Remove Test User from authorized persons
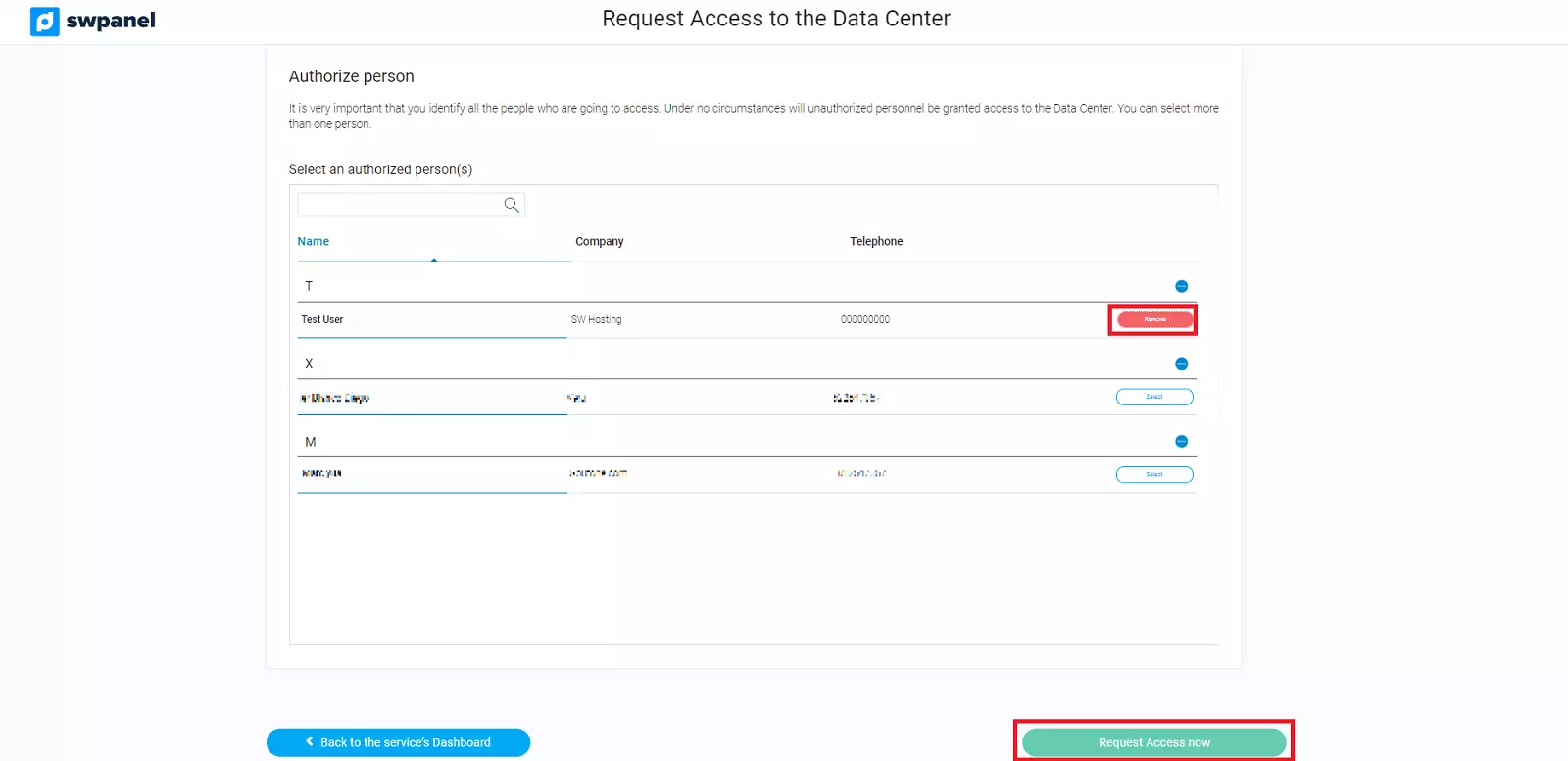 [1154, 319]
